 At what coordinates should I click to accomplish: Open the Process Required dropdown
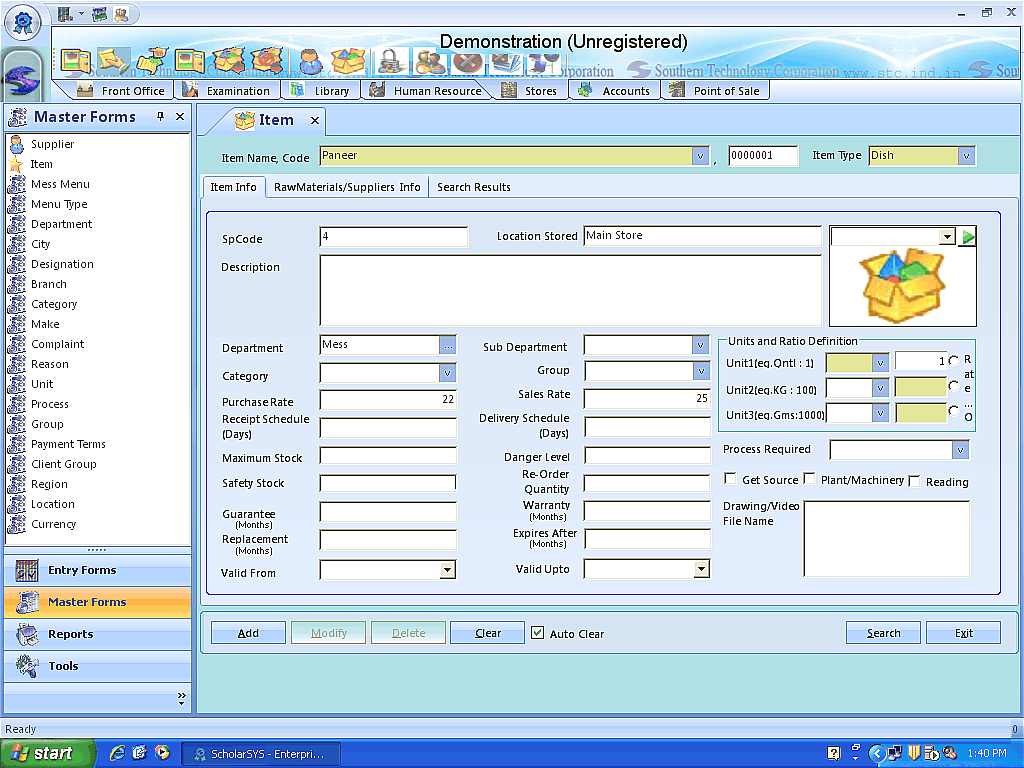coord(960,450)
